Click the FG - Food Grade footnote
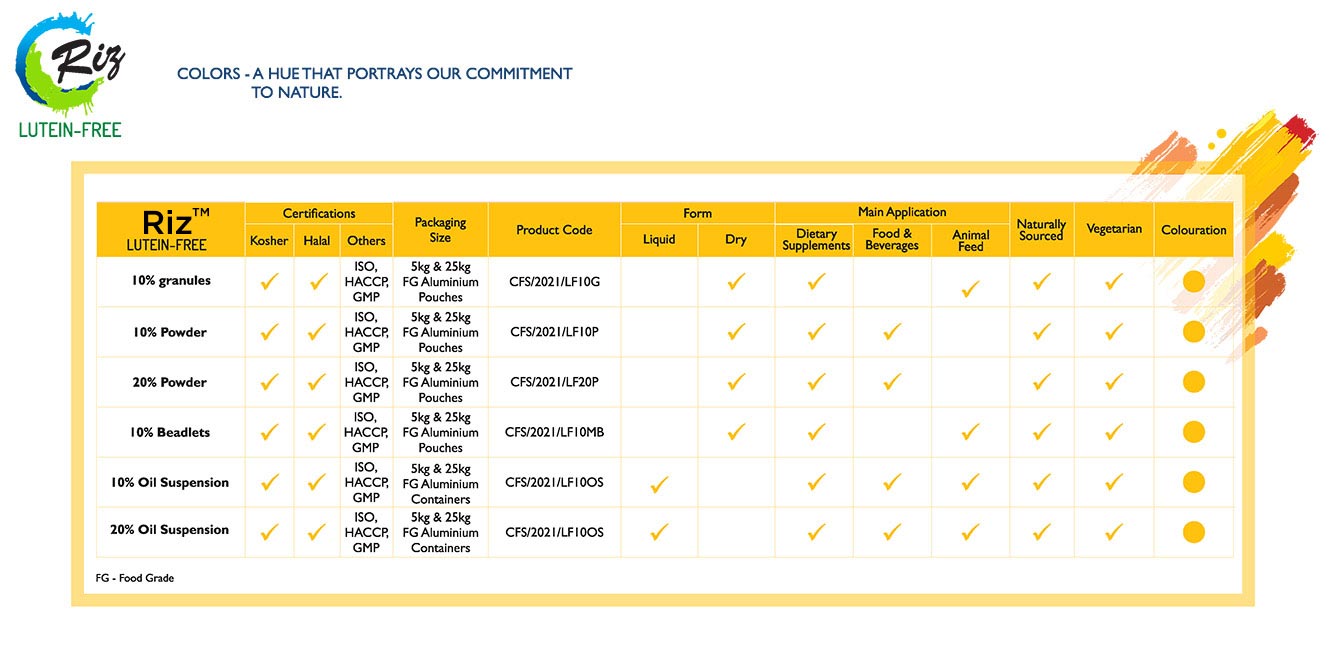This screenshot has width=1330, height=645. [135, 578]
